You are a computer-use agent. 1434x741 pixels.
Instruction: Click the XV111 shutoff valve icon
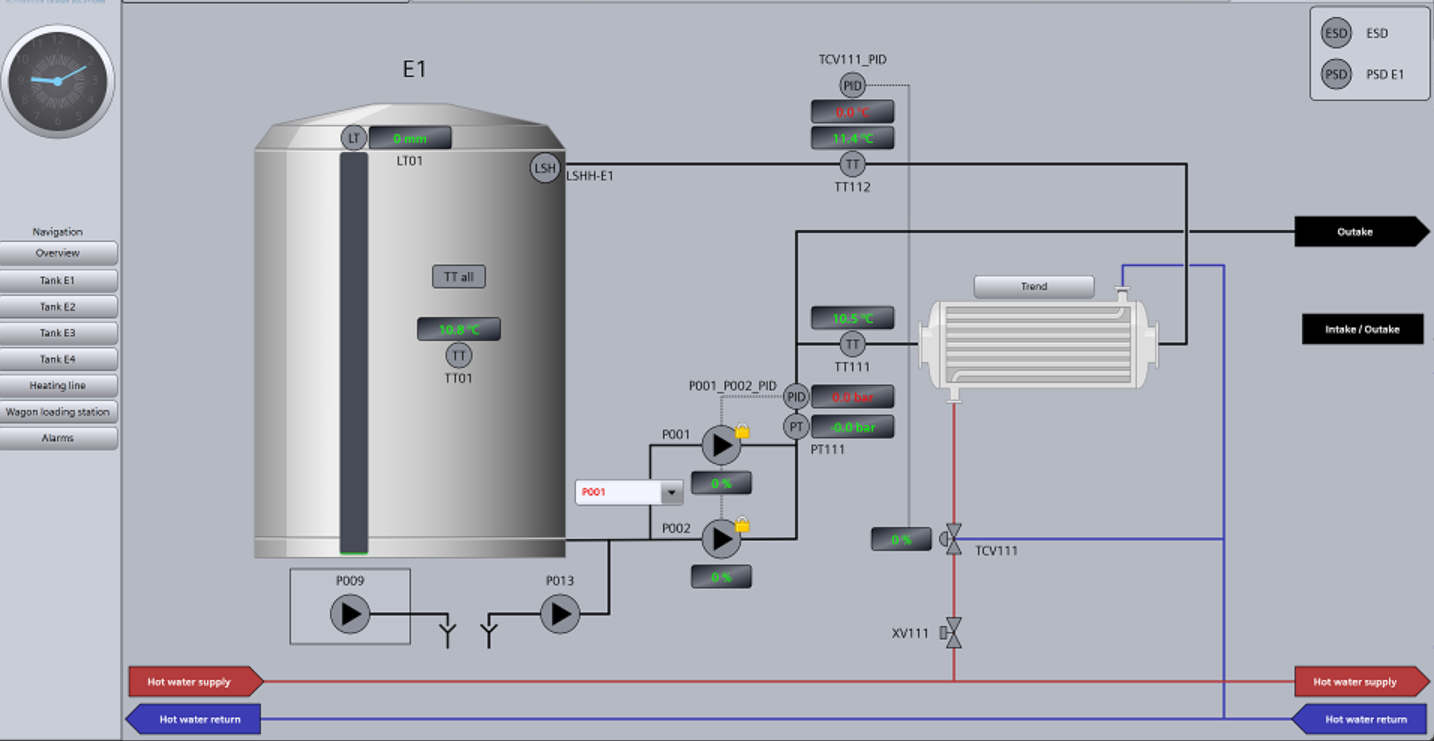click(952, 633)
